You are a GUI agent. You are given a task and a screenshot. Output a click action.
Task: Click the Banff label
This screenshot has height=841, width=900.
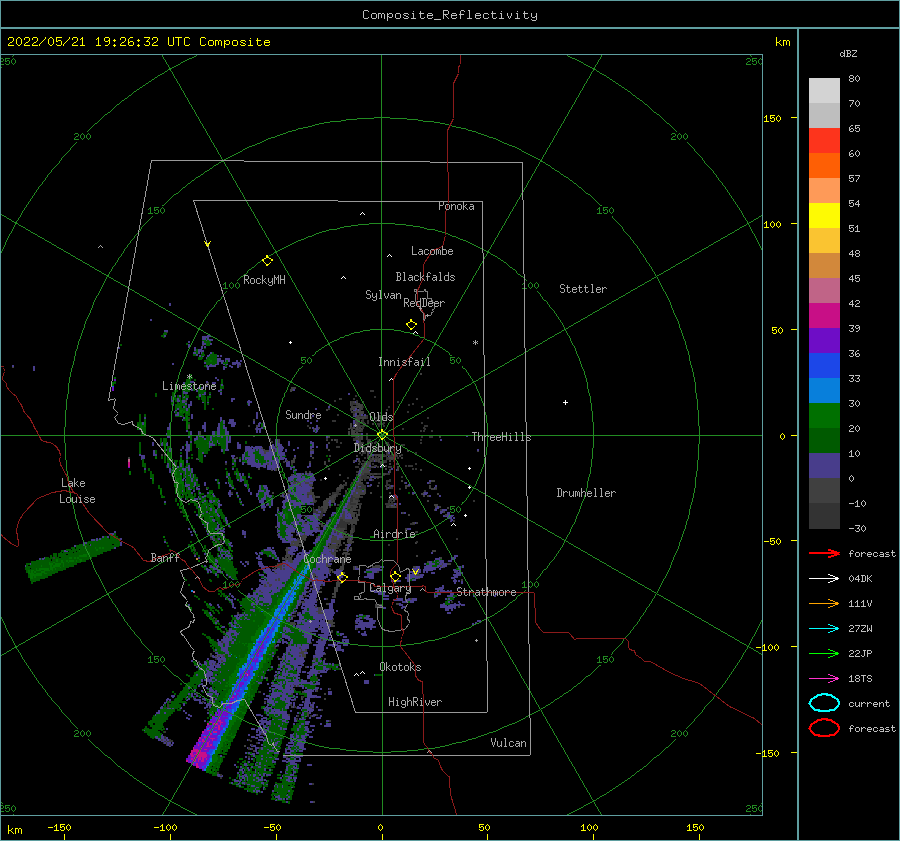[x=165, y=557]
